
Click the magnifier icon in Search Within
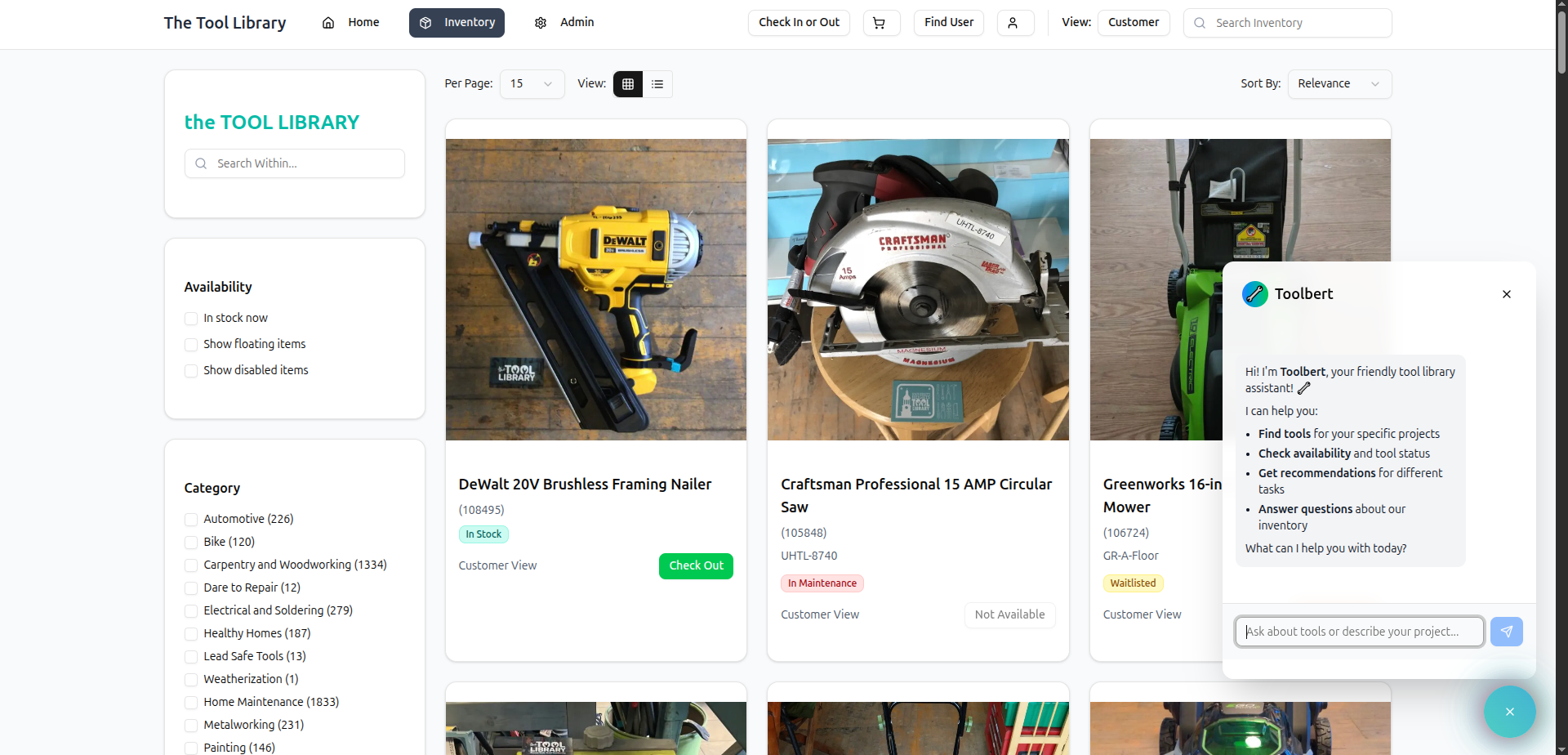(201, 163)
